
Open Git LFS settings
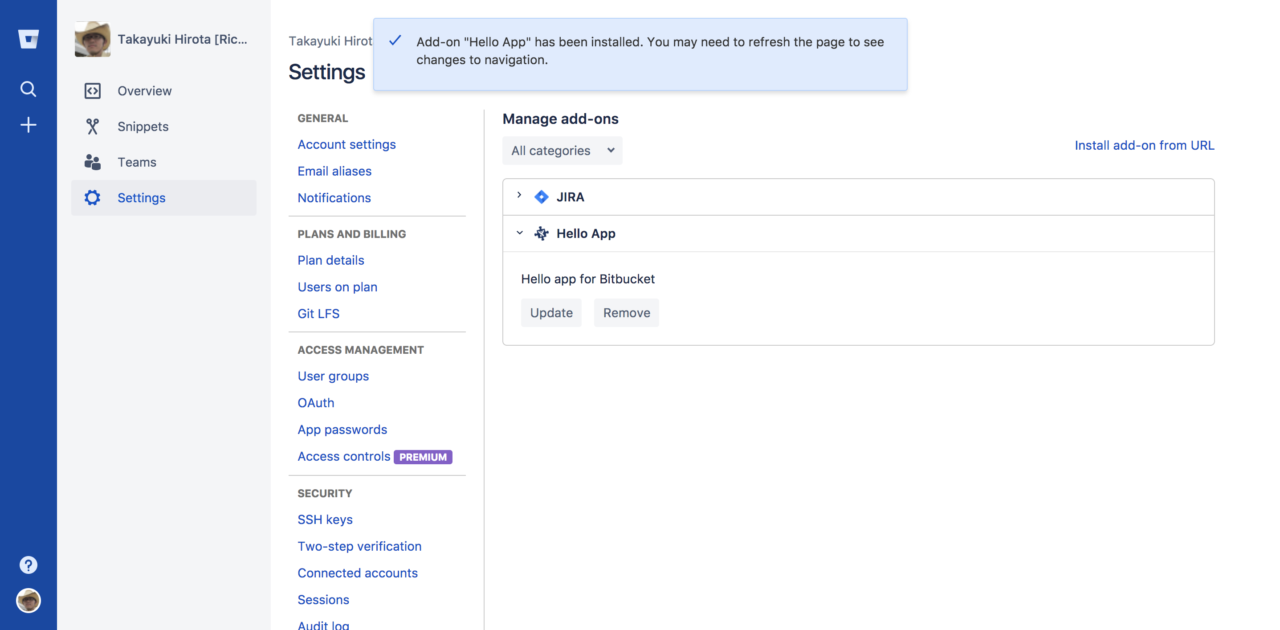coord(319,314)
